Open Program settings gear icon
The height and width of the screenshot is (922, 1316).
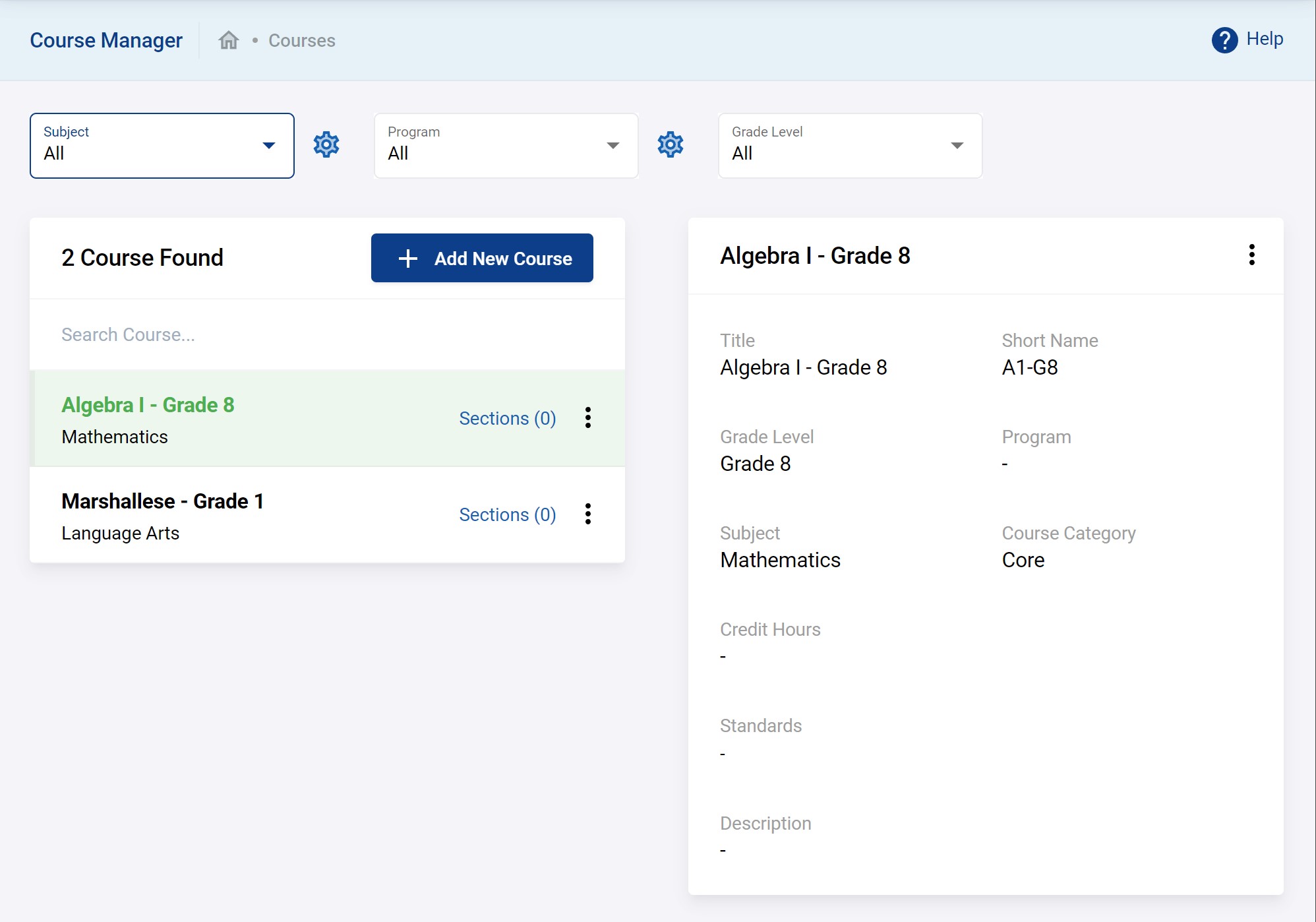[671, 144]
